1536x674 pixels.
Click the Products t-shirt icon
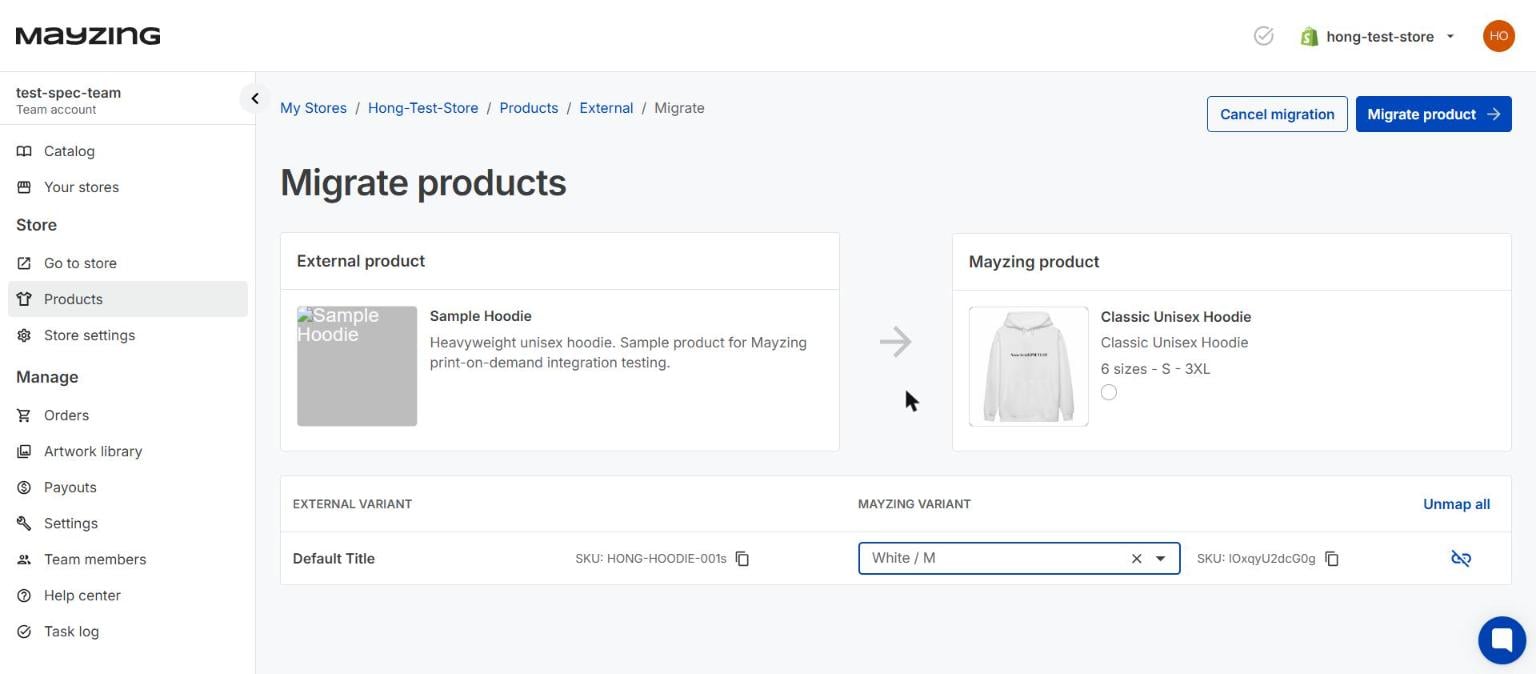(24, 299)
